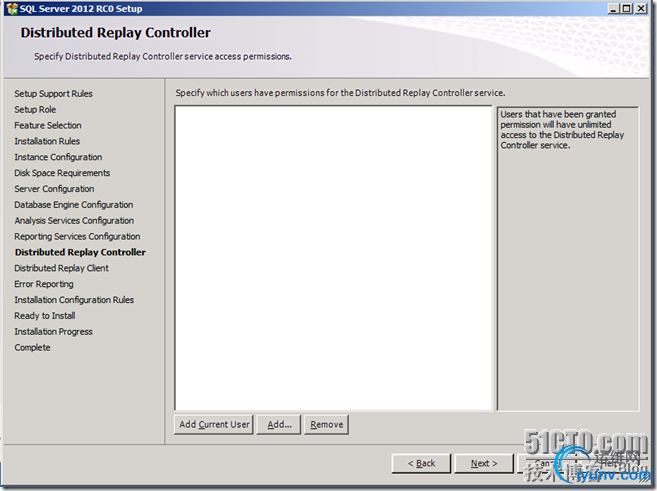This screenshot has width=657, height=491.
Task: Click the service access permissions subtitle
Action: coord(163,57)
